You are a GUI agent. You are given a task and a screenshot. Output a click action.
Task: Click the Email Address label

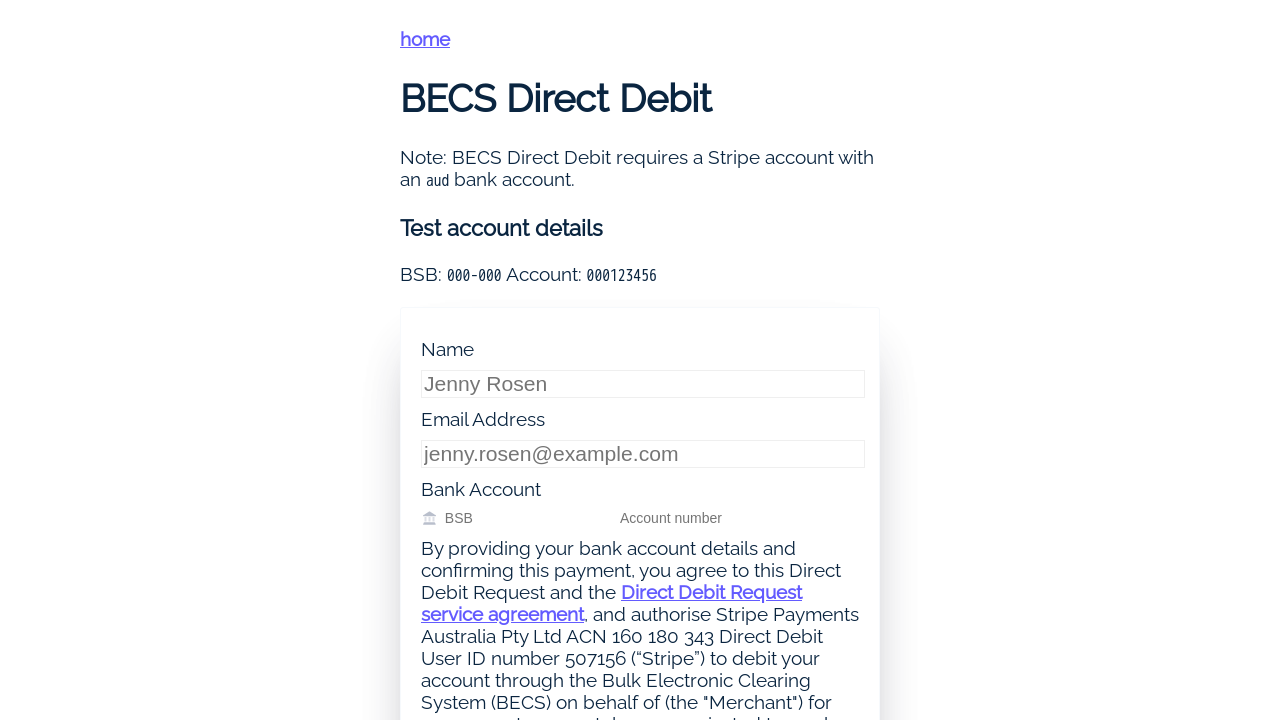(482, 419)
